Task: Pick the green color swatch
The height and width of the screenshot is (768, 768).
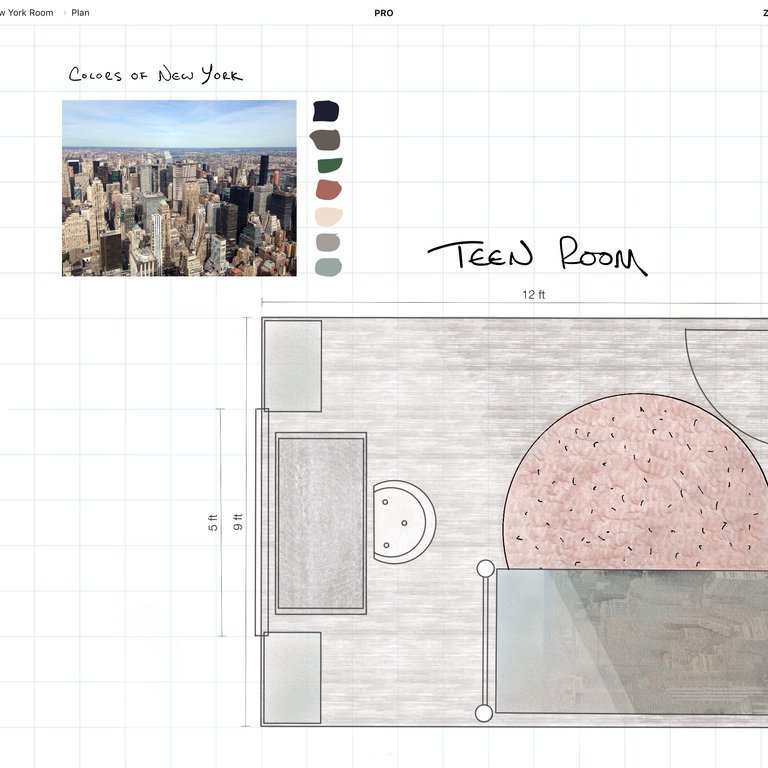Action: point(330,165)
